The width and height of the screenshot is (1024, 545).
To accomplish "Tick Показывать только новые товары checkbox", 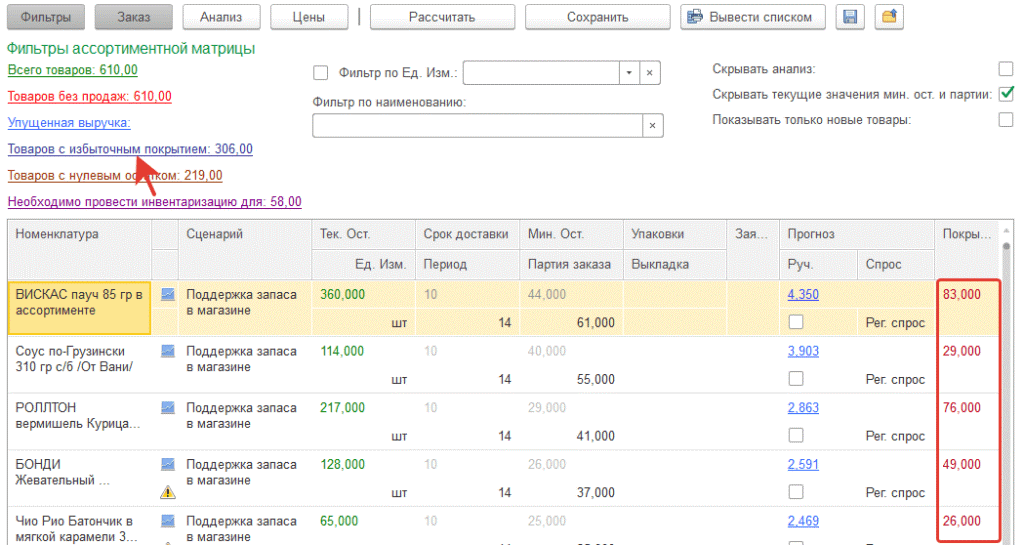I will [x=1006, y=120].
